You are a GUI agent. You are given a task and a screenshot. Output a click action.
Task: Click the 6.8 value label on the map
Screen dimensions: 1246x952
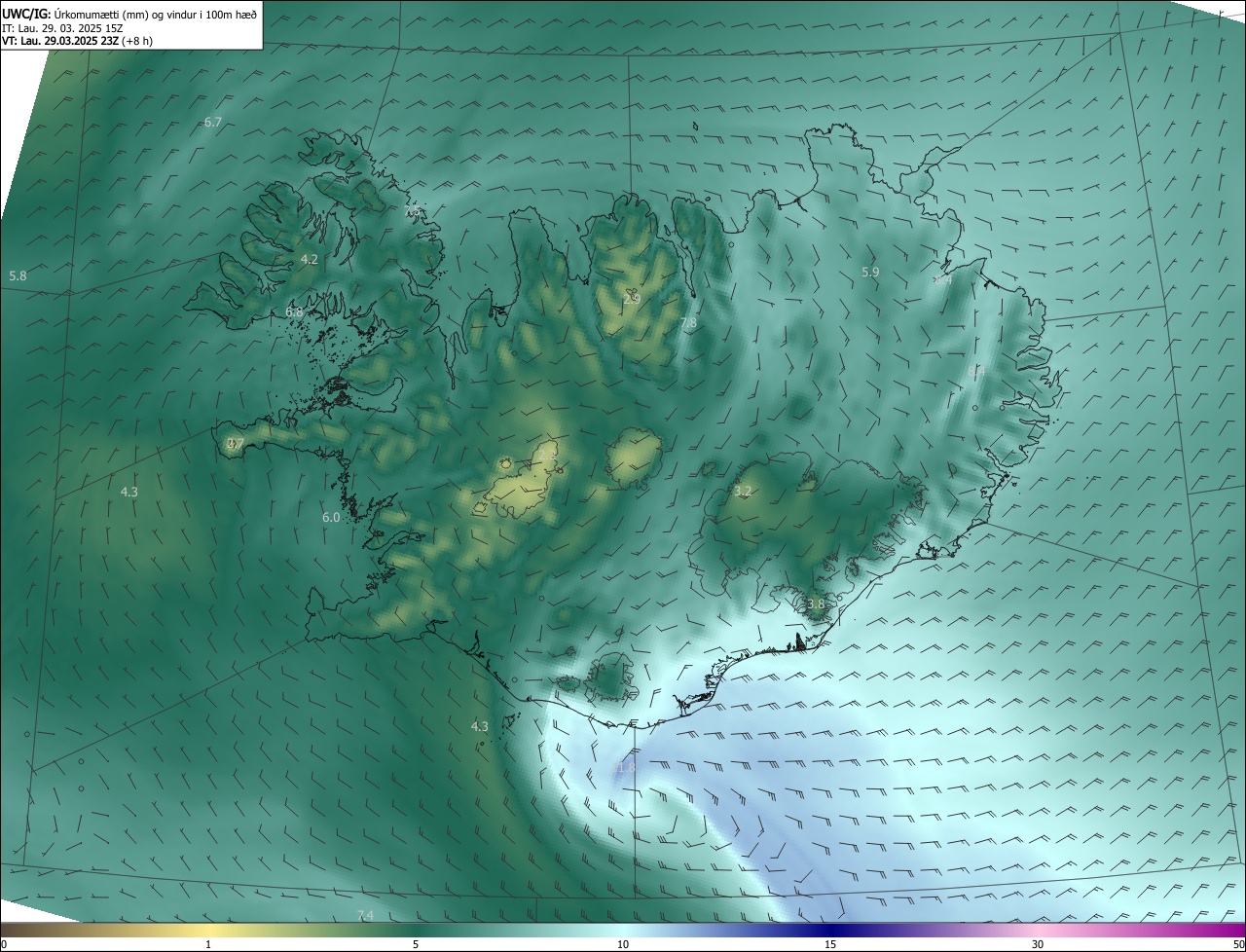[294, 312]
